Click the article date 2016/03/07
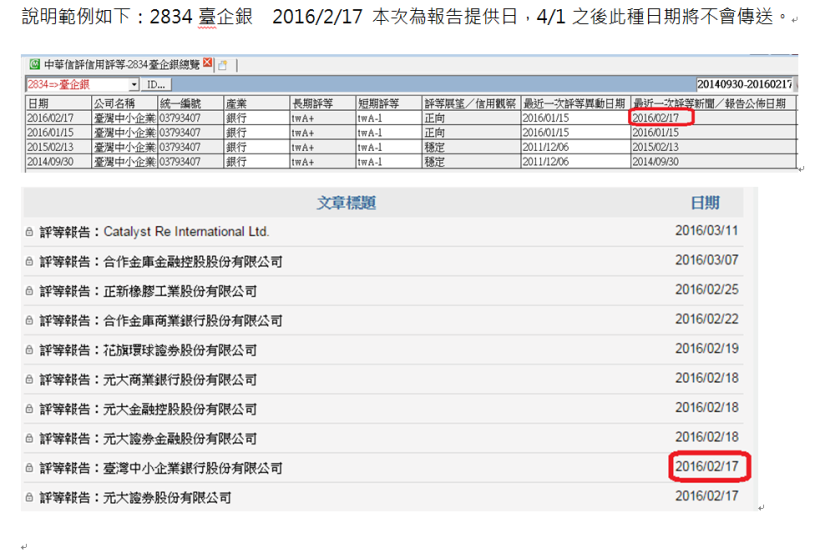The width and height of the screenshot is (820, 558). [x=707, y=260]
